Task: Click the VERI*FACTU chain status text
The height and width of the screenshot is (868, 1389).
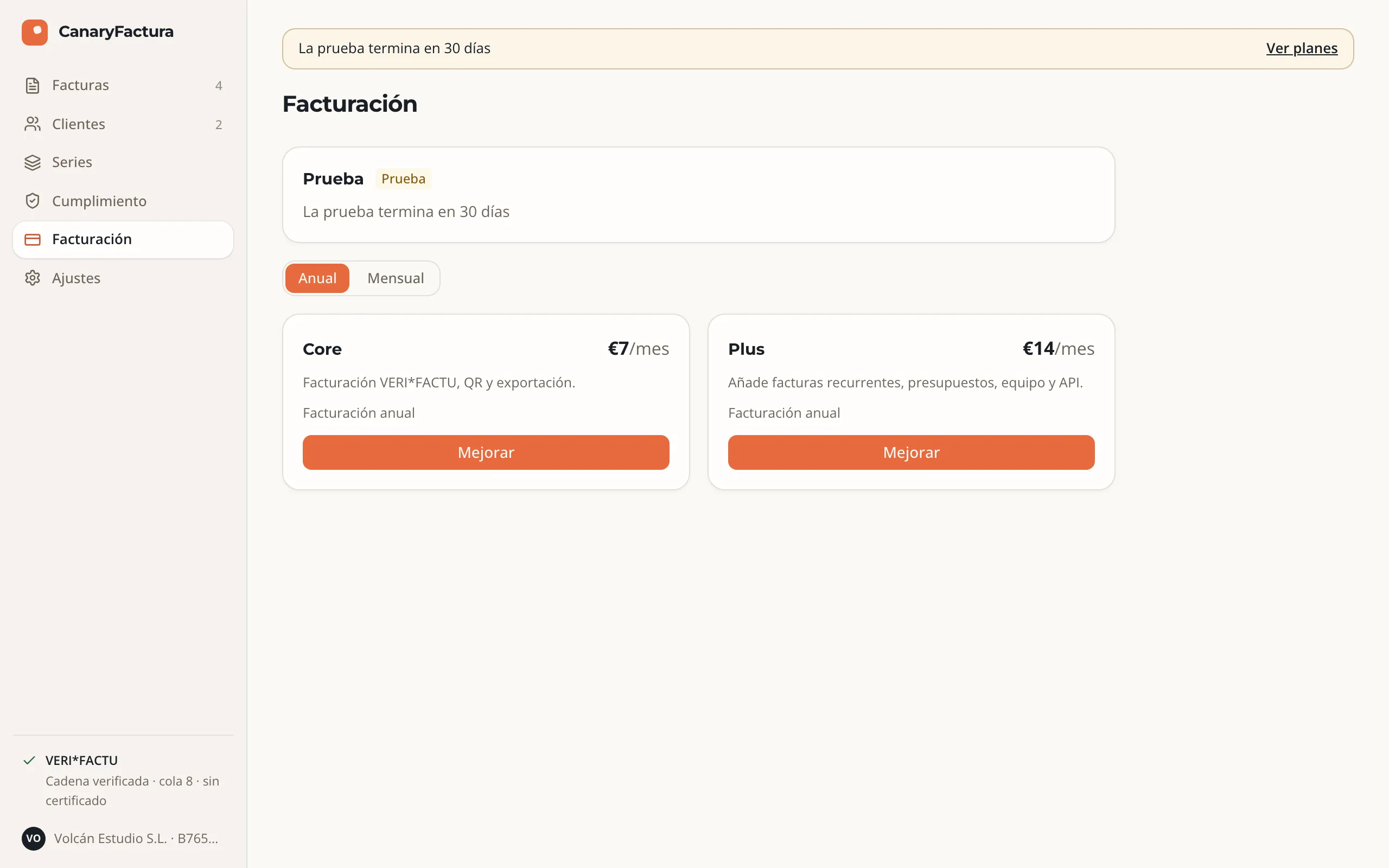Action: pos(132,790)
